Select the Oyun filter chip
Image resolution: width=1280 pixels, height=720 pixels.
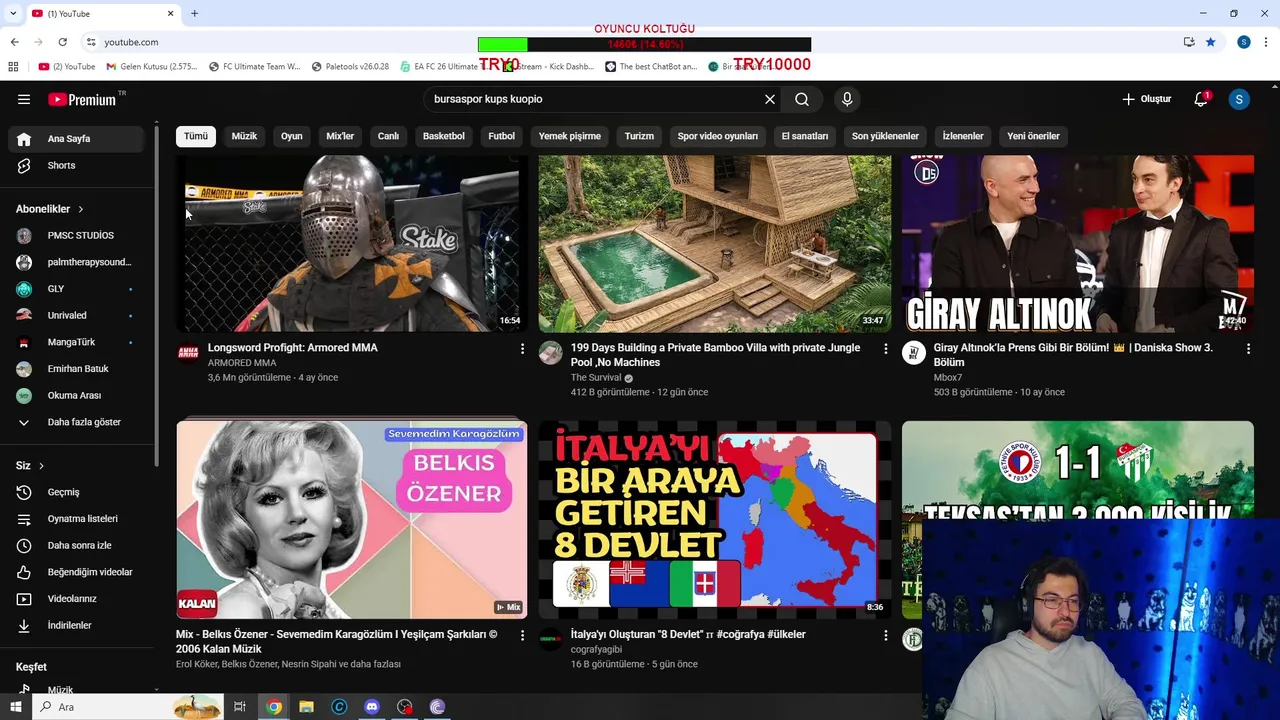(292, 136)
